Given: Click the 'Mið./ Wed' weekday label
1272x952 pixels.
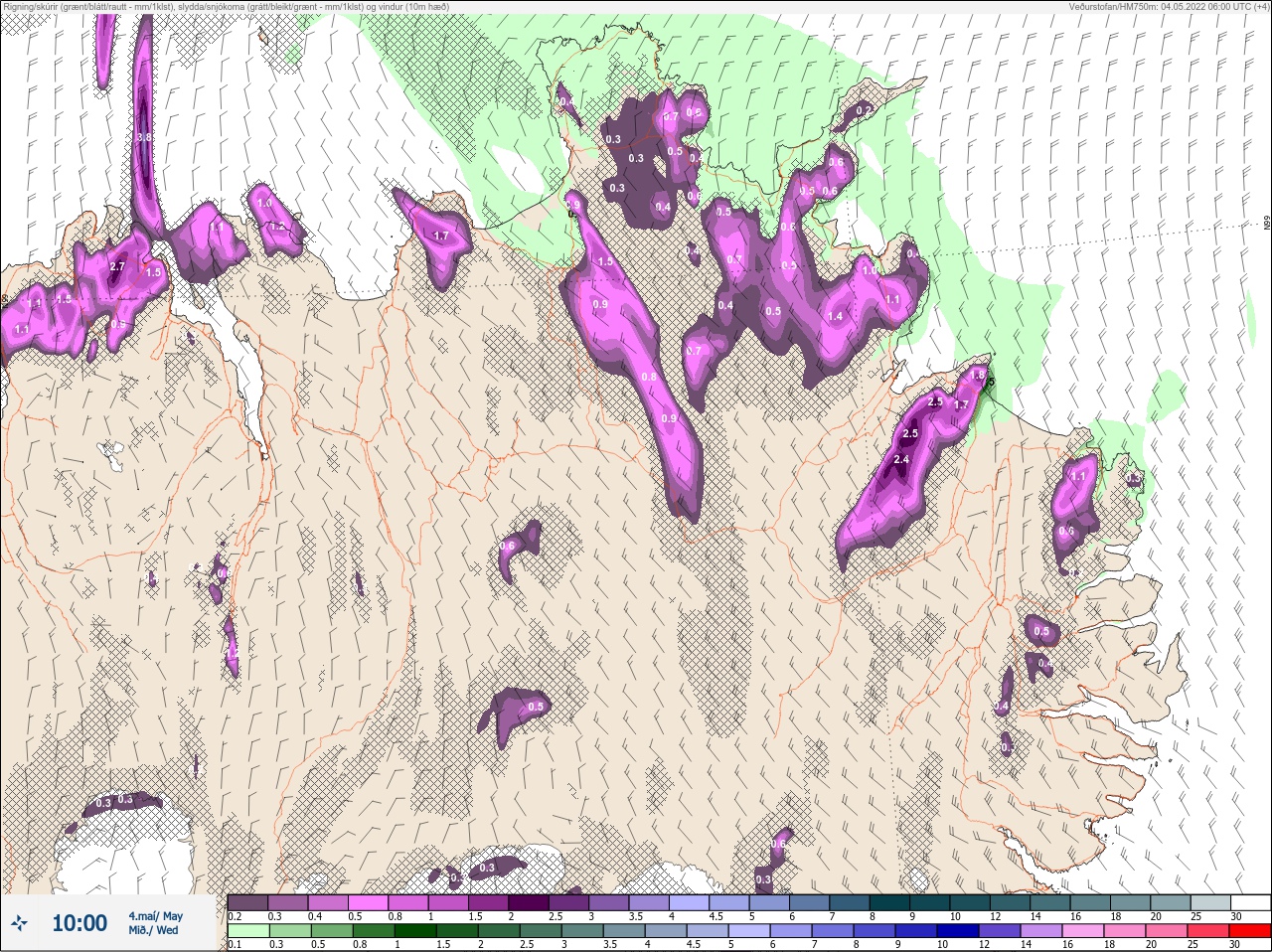Looking at the screenshot, I should [x=153, y=930].
